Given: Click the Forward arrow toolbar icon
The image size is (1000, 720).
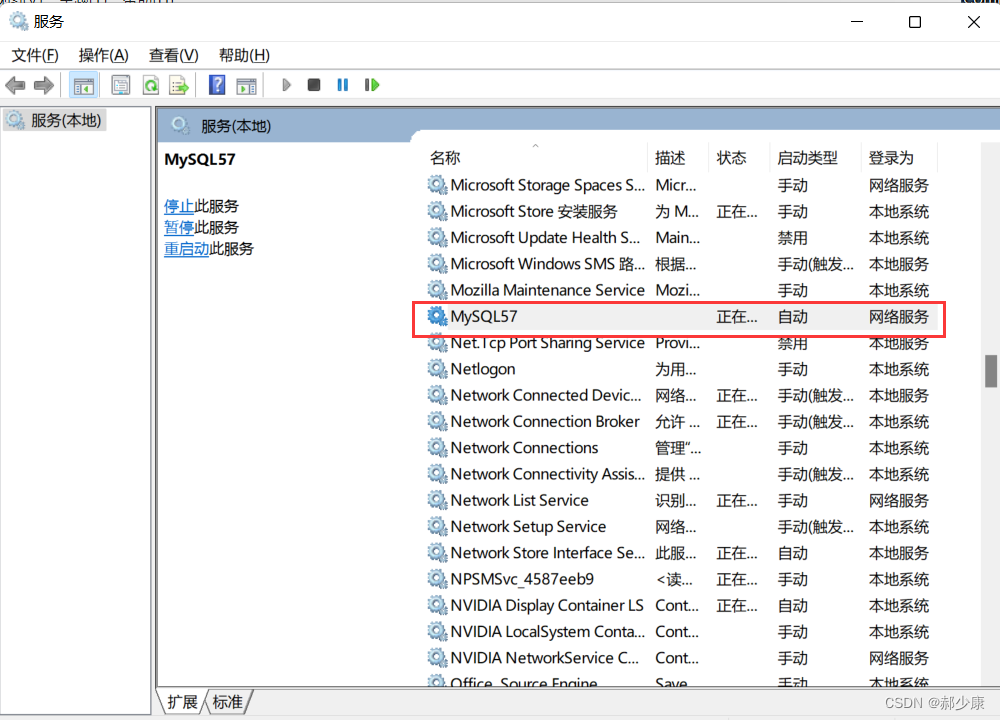Looking at the screenshot, I should point(43,85).
